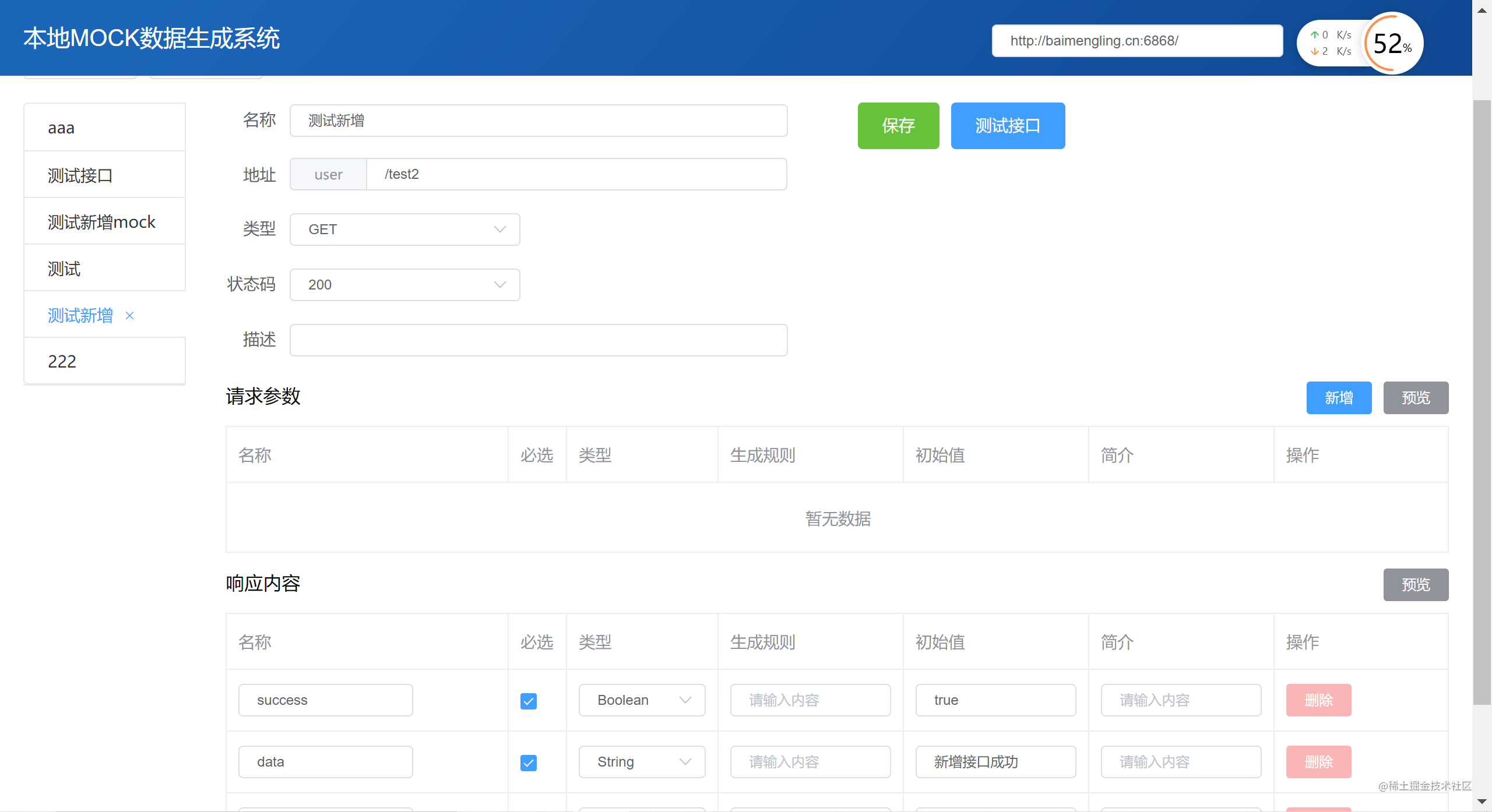1492x812 pixels.
Task: Edit the data name field
Action: point(326,762)
